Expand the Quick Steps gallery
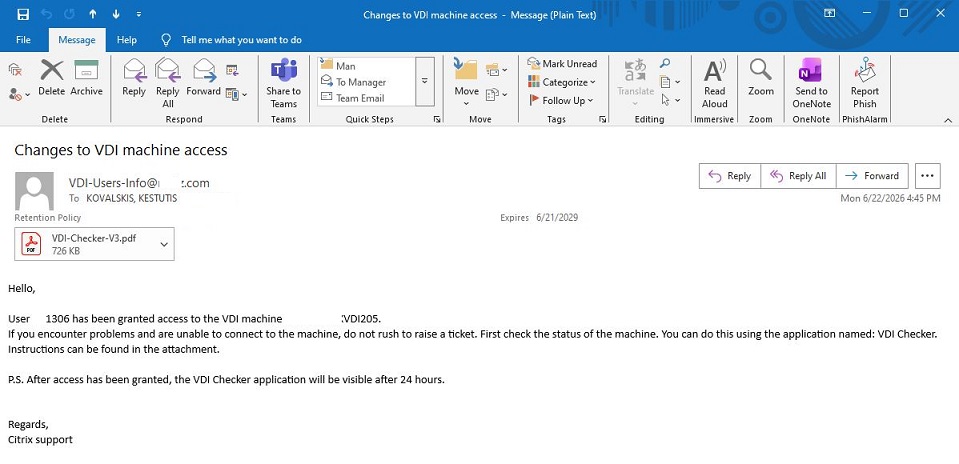 click(424, 81)
